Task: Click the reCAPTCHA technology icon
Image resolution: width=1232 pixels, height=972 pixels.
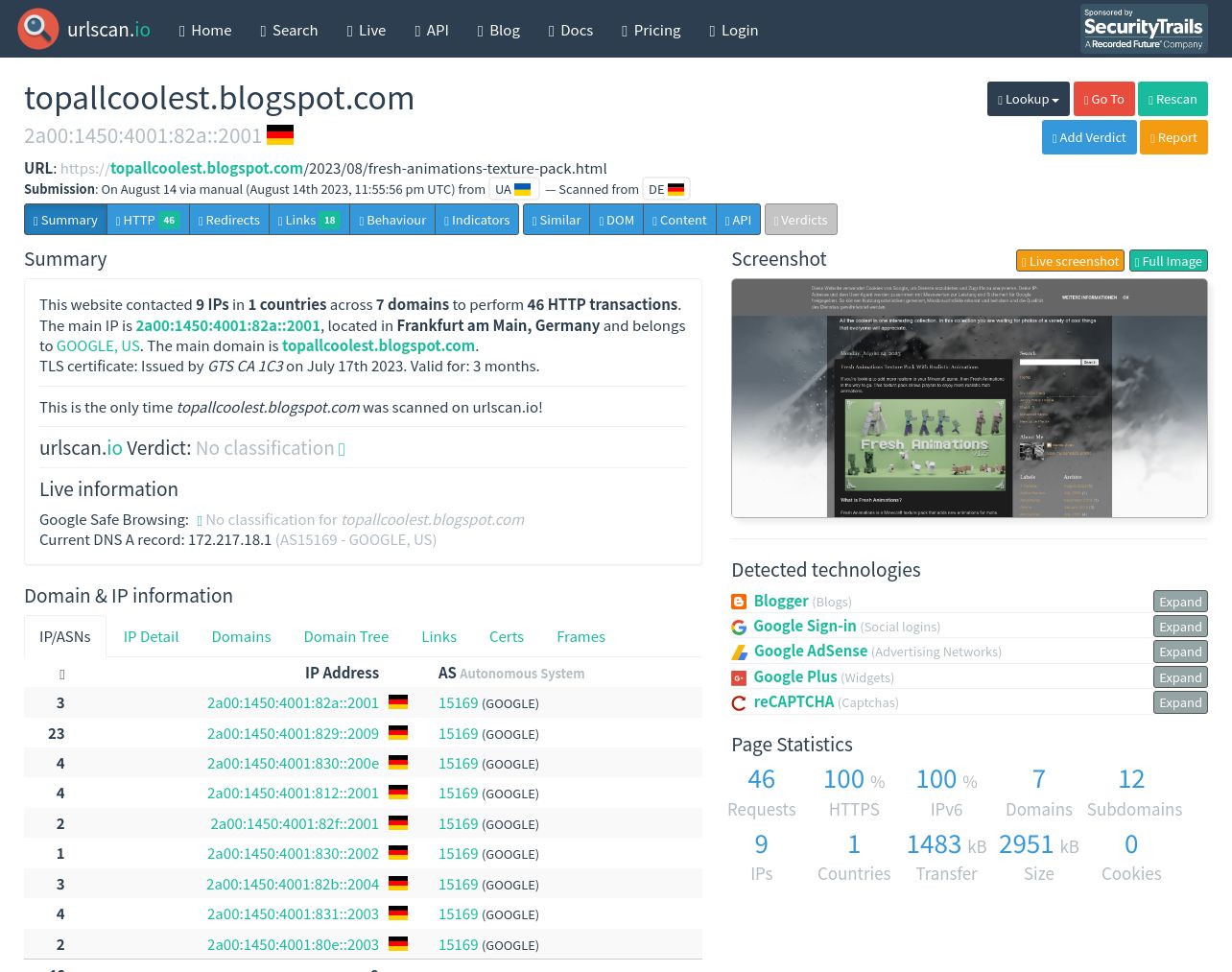Action: [739, 702]
